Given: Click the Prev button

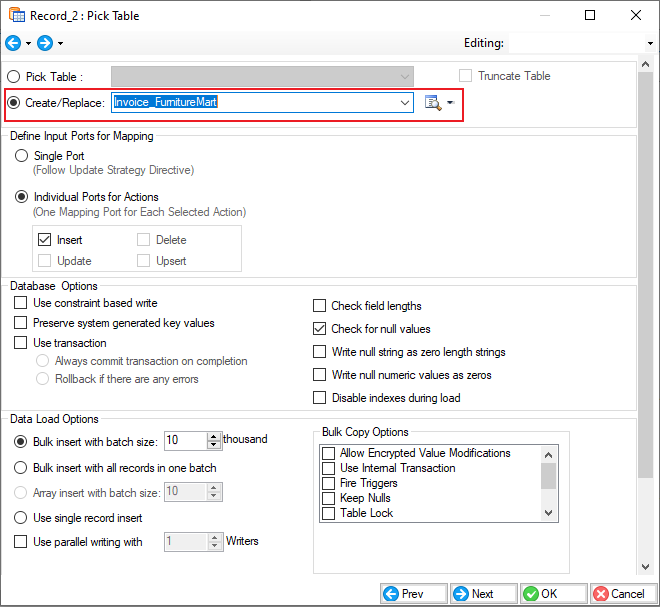Looking at the screenshot, I should click(x=413, y=594).
